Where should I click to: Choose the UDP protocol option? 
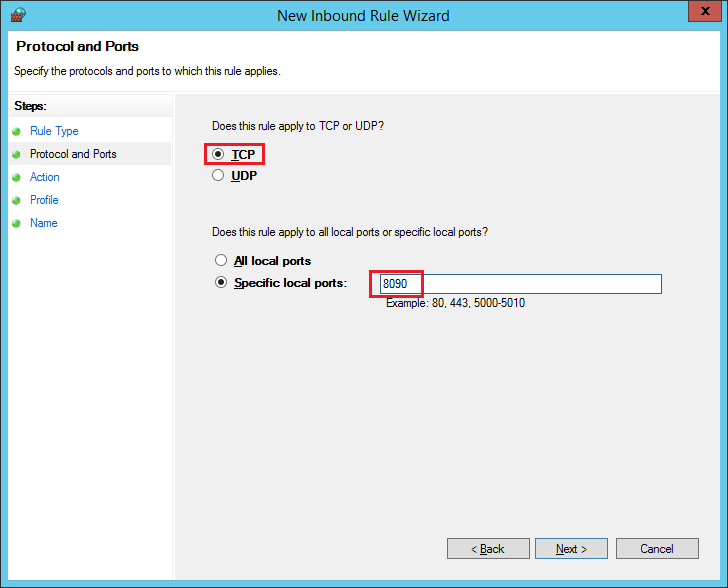(x=219, y=176)
